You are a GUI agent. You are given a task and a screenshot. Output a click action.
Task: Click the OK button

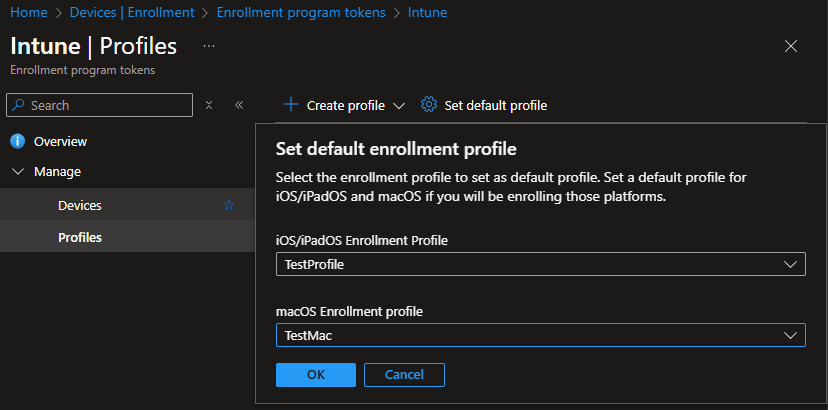coord(316,374)
